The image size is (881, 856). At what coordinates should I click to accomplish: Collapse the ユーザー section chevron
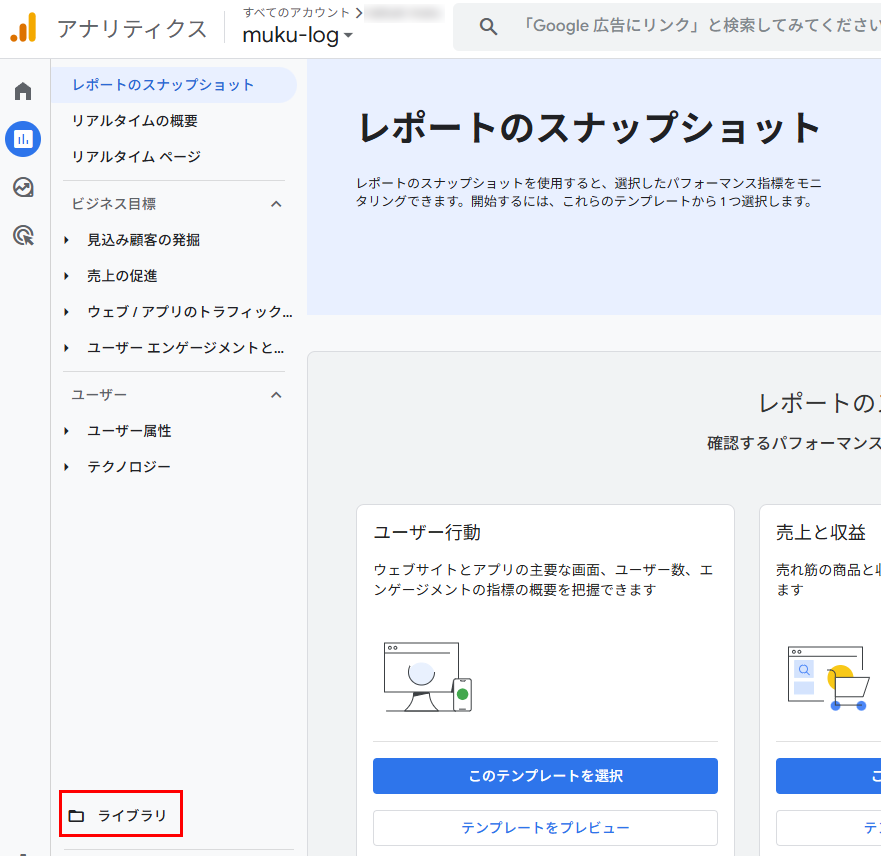pos(277,394)
